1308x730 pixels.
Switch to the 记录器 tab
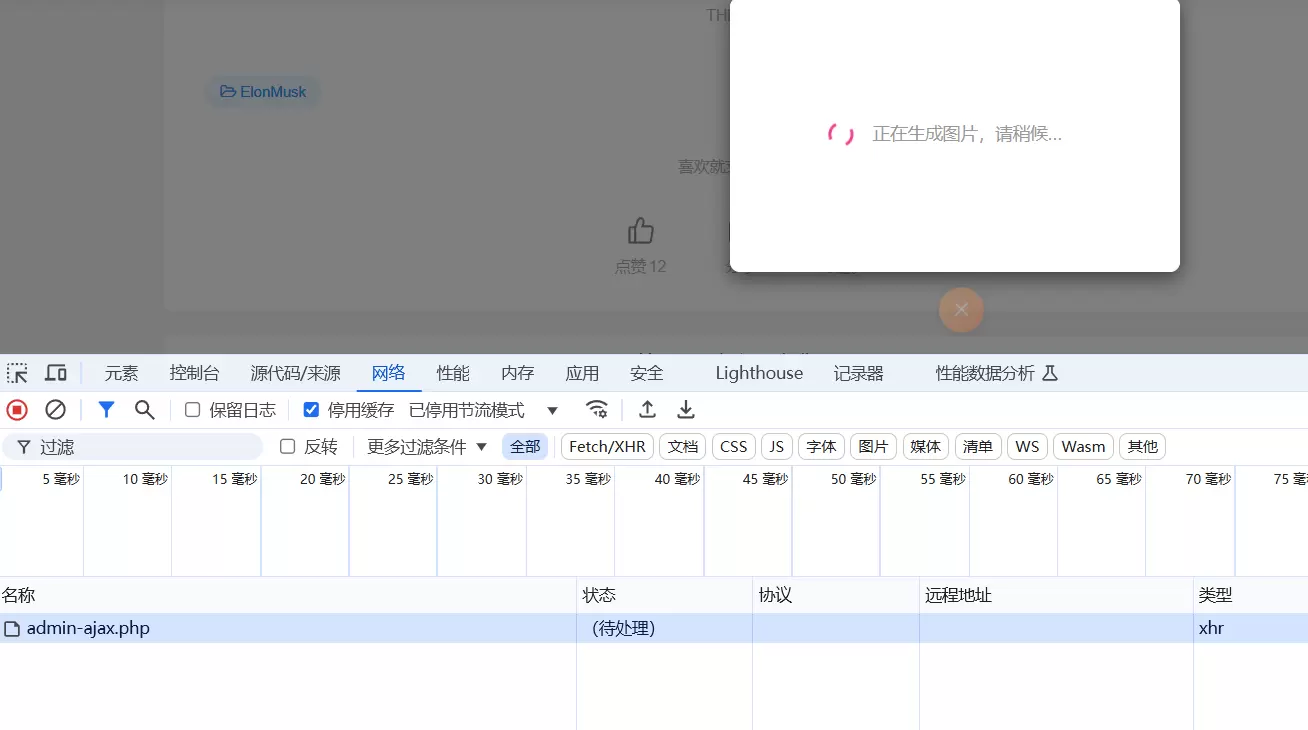[x=859, y=373]
